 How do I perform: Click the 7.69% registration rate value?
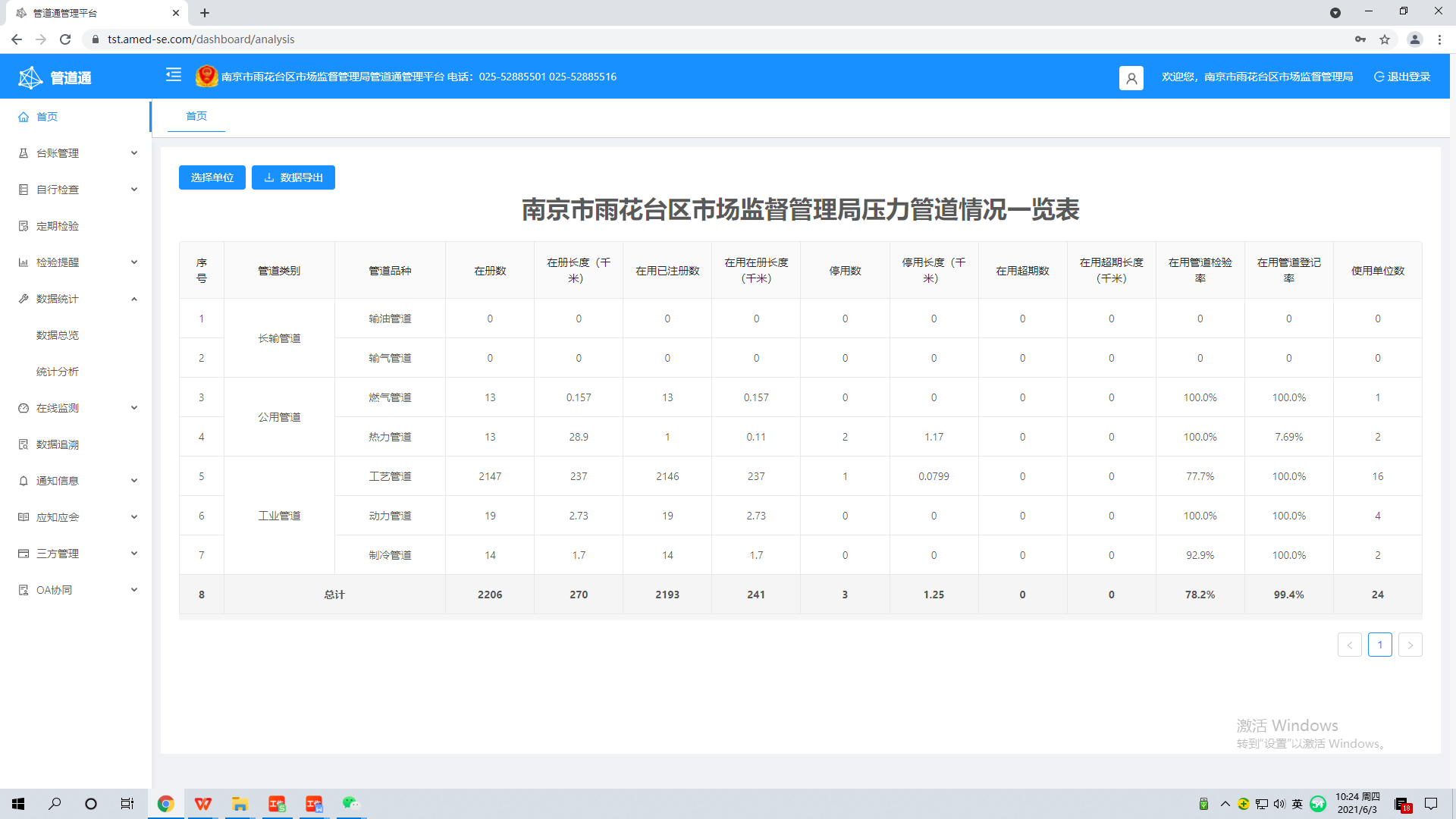(x=1289, y=437)
